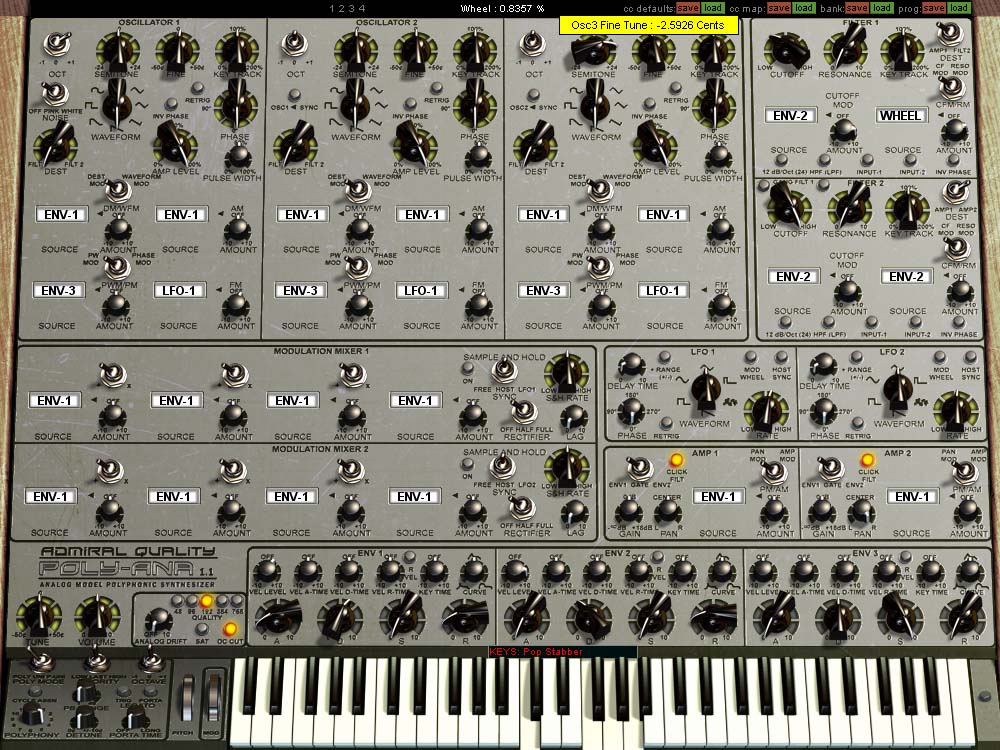1000x750 pixels.
Task: Click the Filter 1 CUTOFF knob
Action: (x=786, y=50)
